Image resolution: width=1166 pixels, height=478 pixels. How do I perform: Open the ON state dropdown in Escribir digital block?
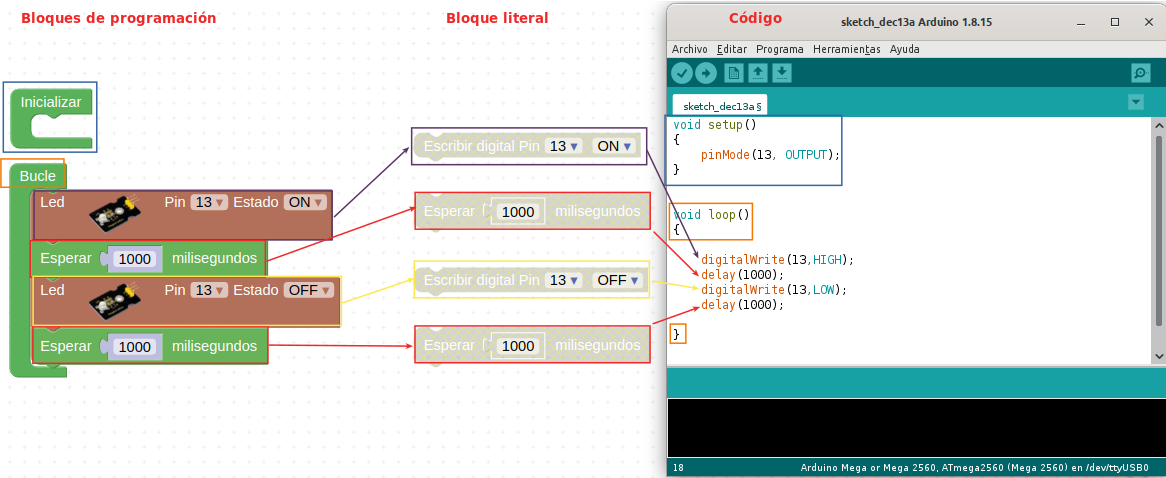pos(613,146)
